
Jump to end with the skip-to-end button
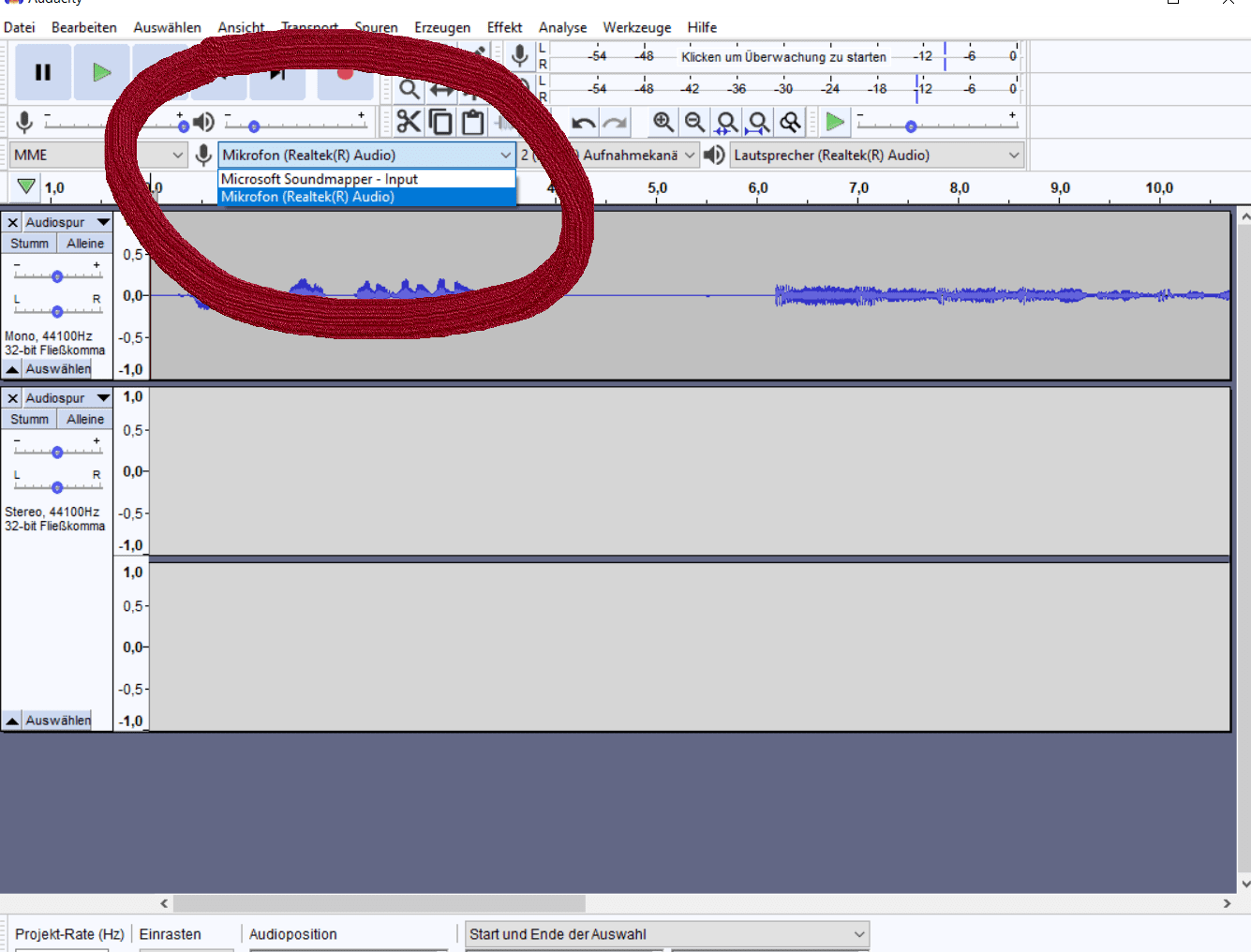point(277,73)
